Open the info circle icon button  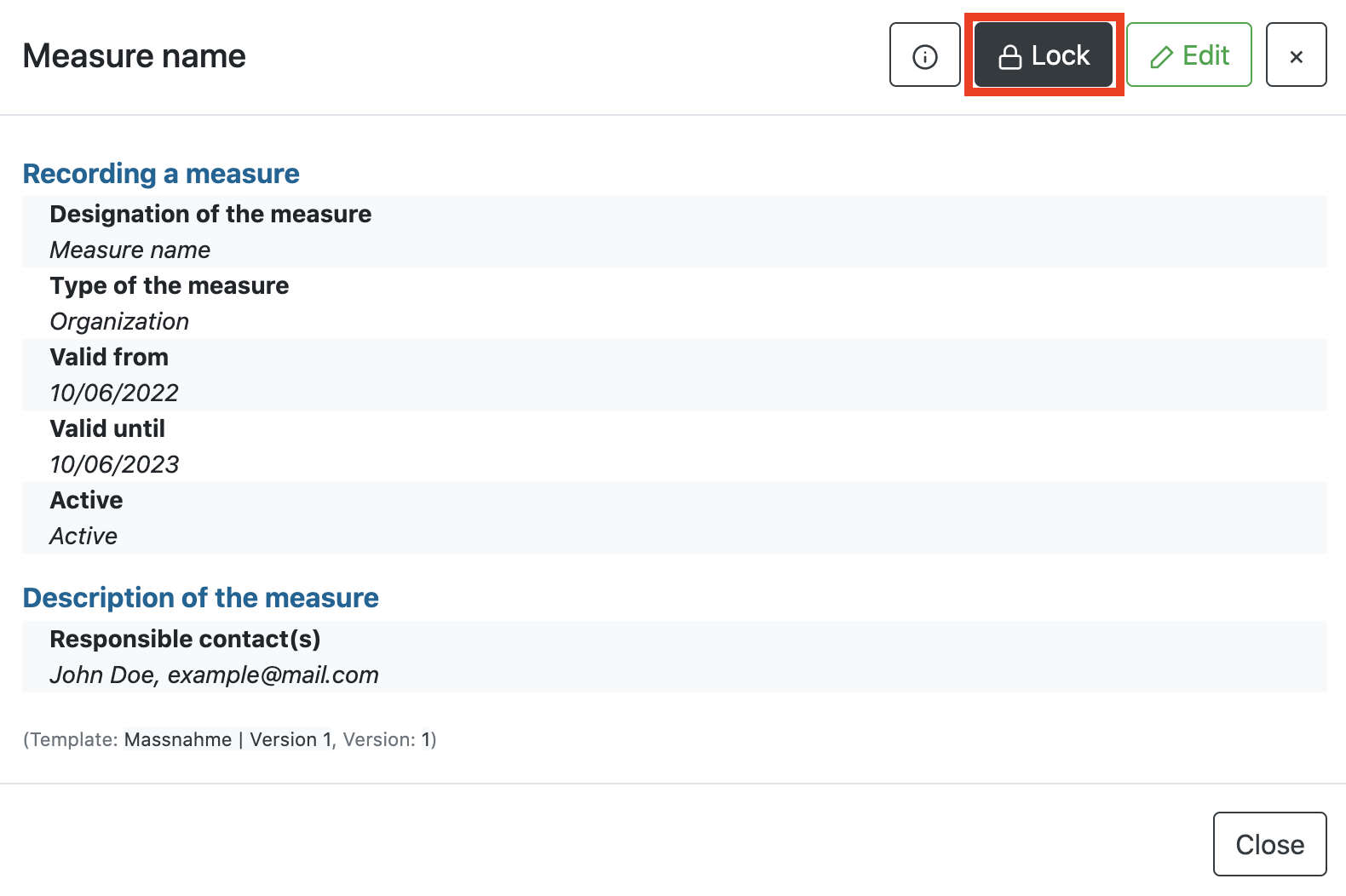pyautogui.click(x=925, y=55)
